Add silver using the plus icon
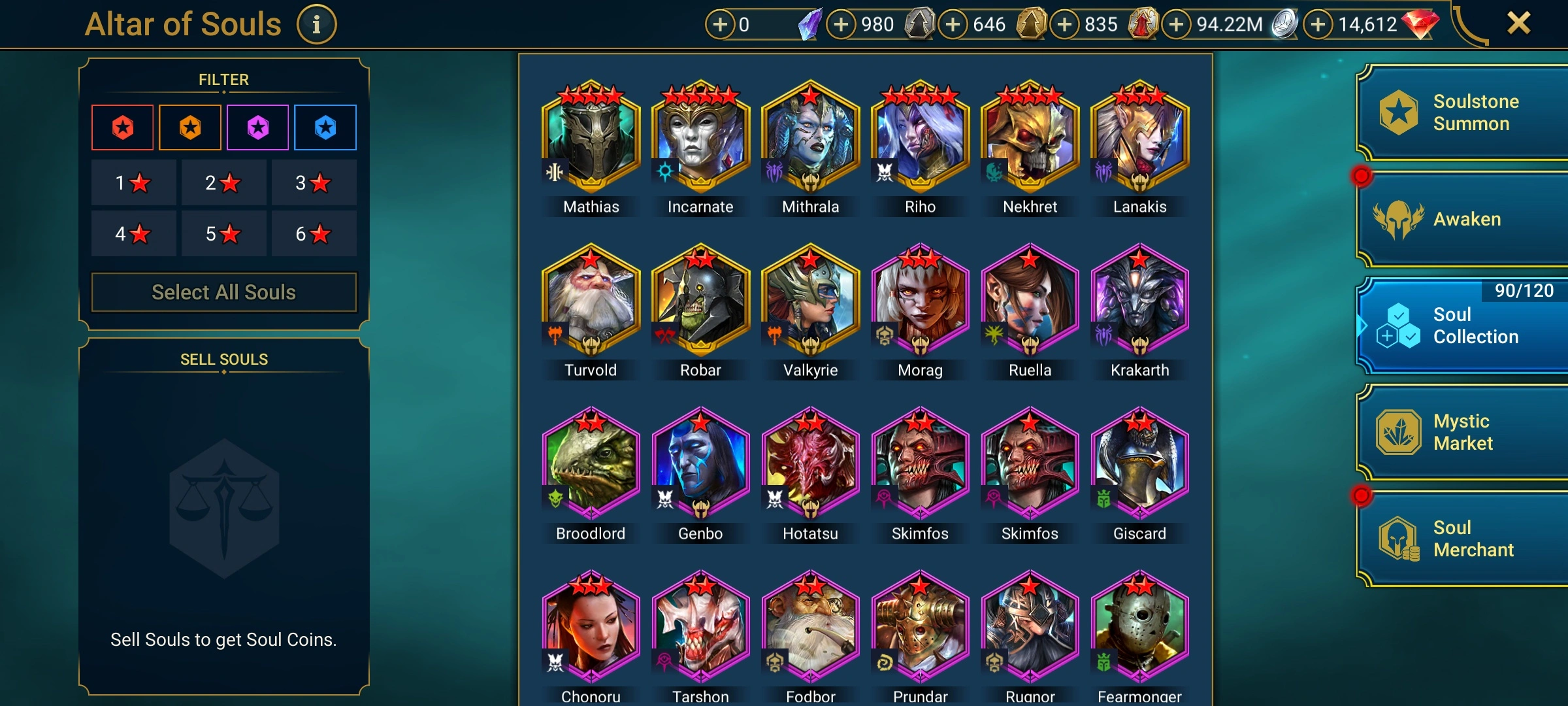The height and width of the screenshot is (706, 1568). pos(1177,25)
